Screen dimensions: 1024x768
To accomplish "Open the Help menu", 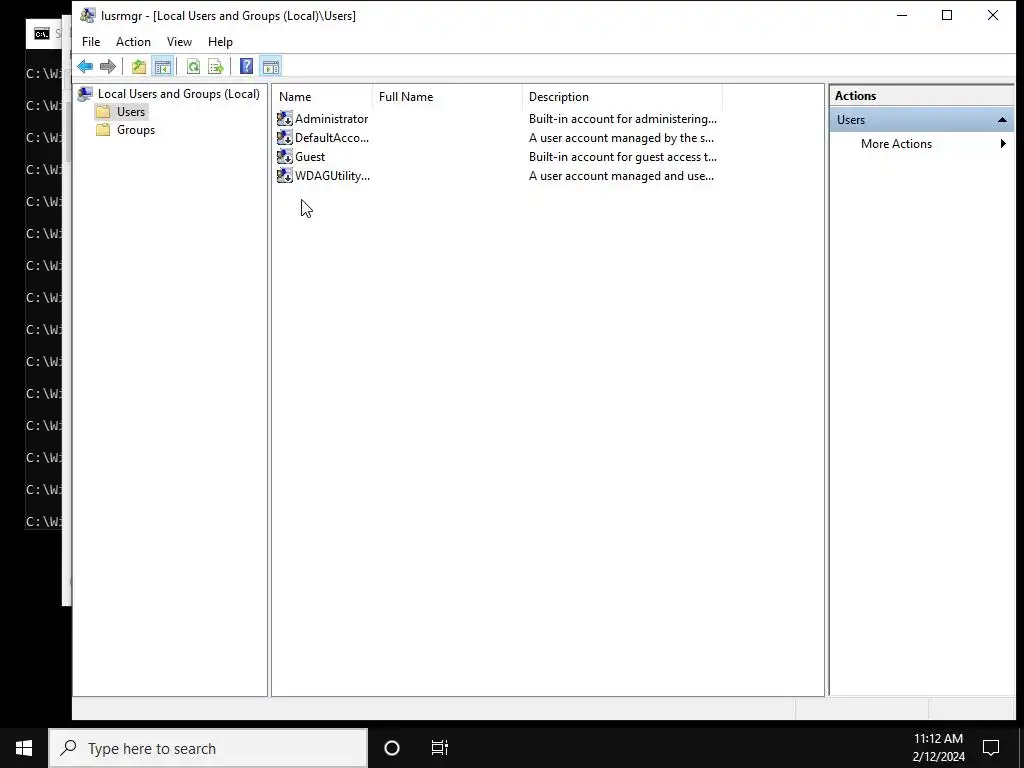I will [x=220, y=42].
